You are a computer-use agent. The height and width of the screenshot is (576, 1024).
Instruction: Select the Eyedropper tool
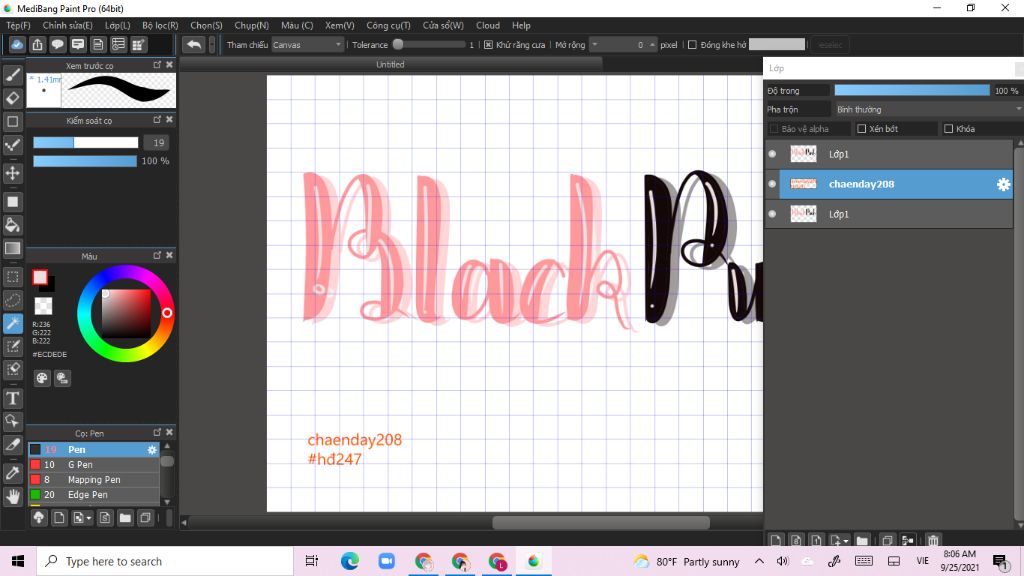[x=12, y=473]
